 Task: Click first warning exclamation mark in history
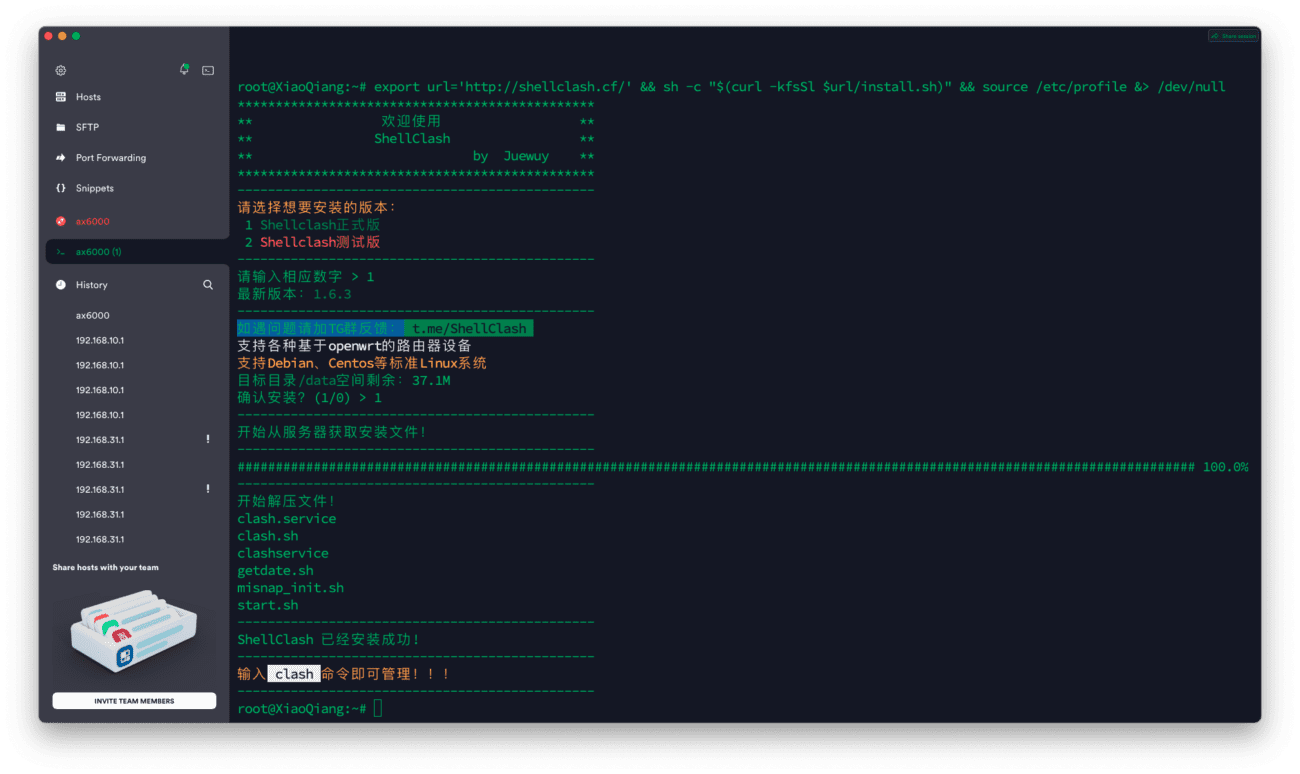pyautogui.click(x=208, y=439)
